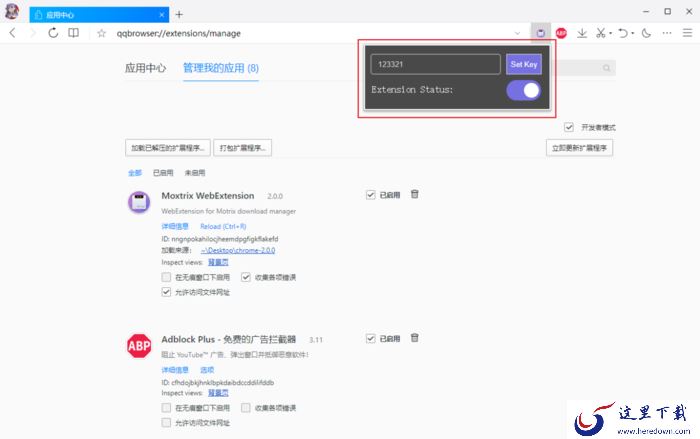700x439 pixels.
Task: Show 全部 extensions filter
Action: (x=135, y=173)
